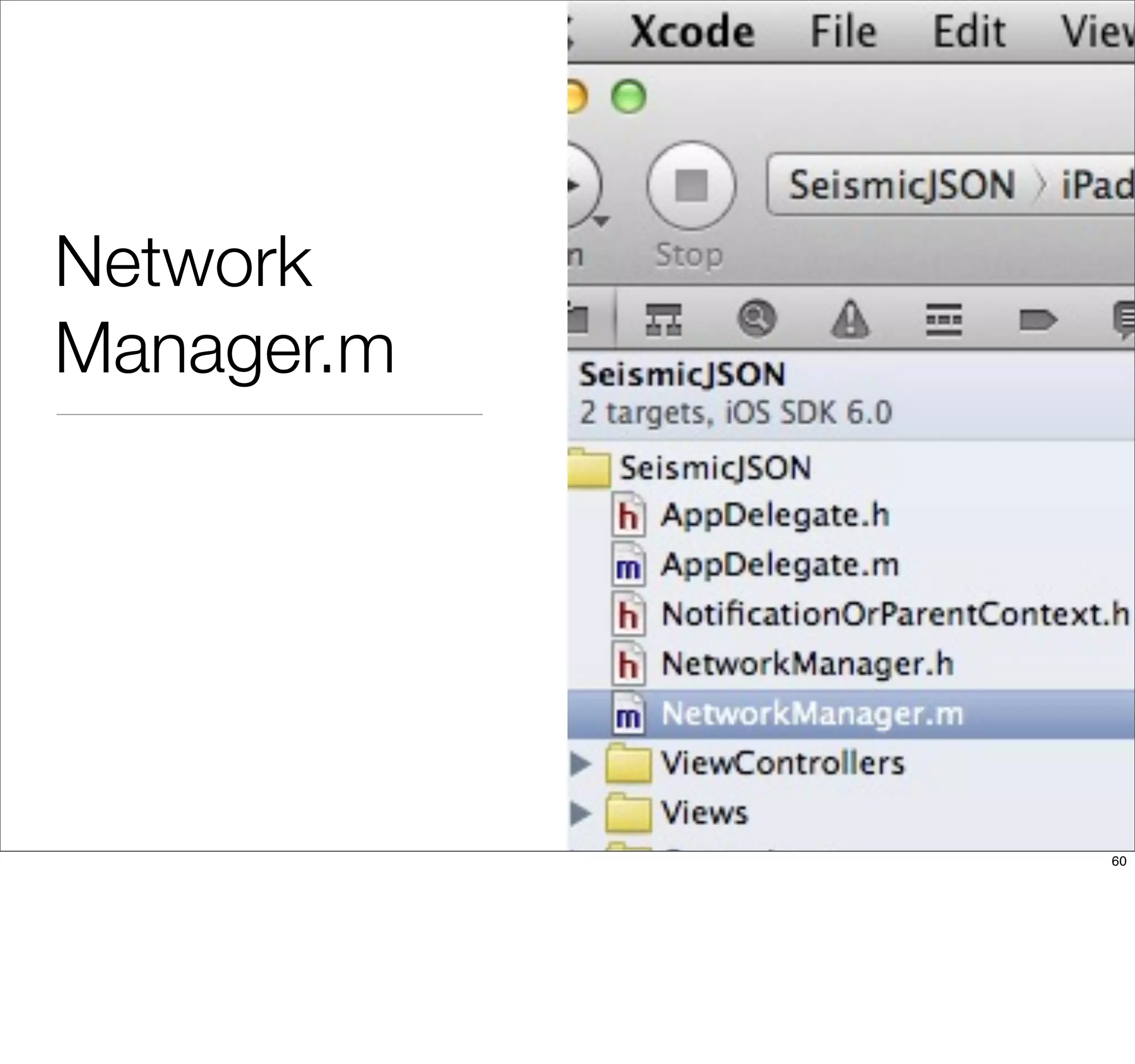Select highlighted NetworkManager.m file

851,714
